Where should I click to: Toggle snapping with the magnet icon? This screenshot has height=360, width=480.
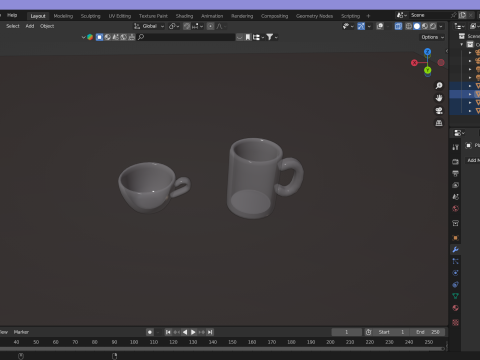coord(187,26)
